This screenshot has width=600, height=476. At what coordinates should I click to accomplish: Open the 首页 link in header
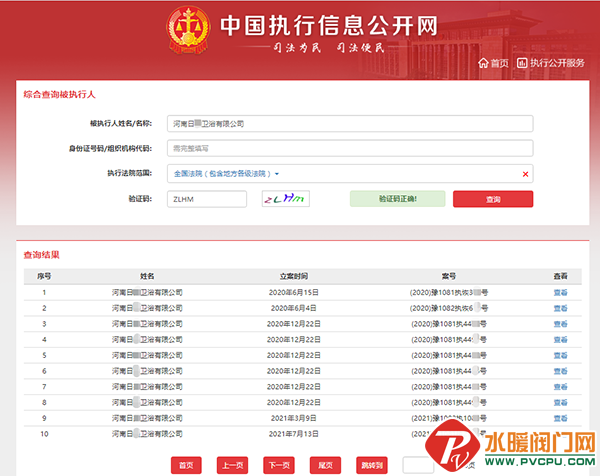[x=499, y=63]
